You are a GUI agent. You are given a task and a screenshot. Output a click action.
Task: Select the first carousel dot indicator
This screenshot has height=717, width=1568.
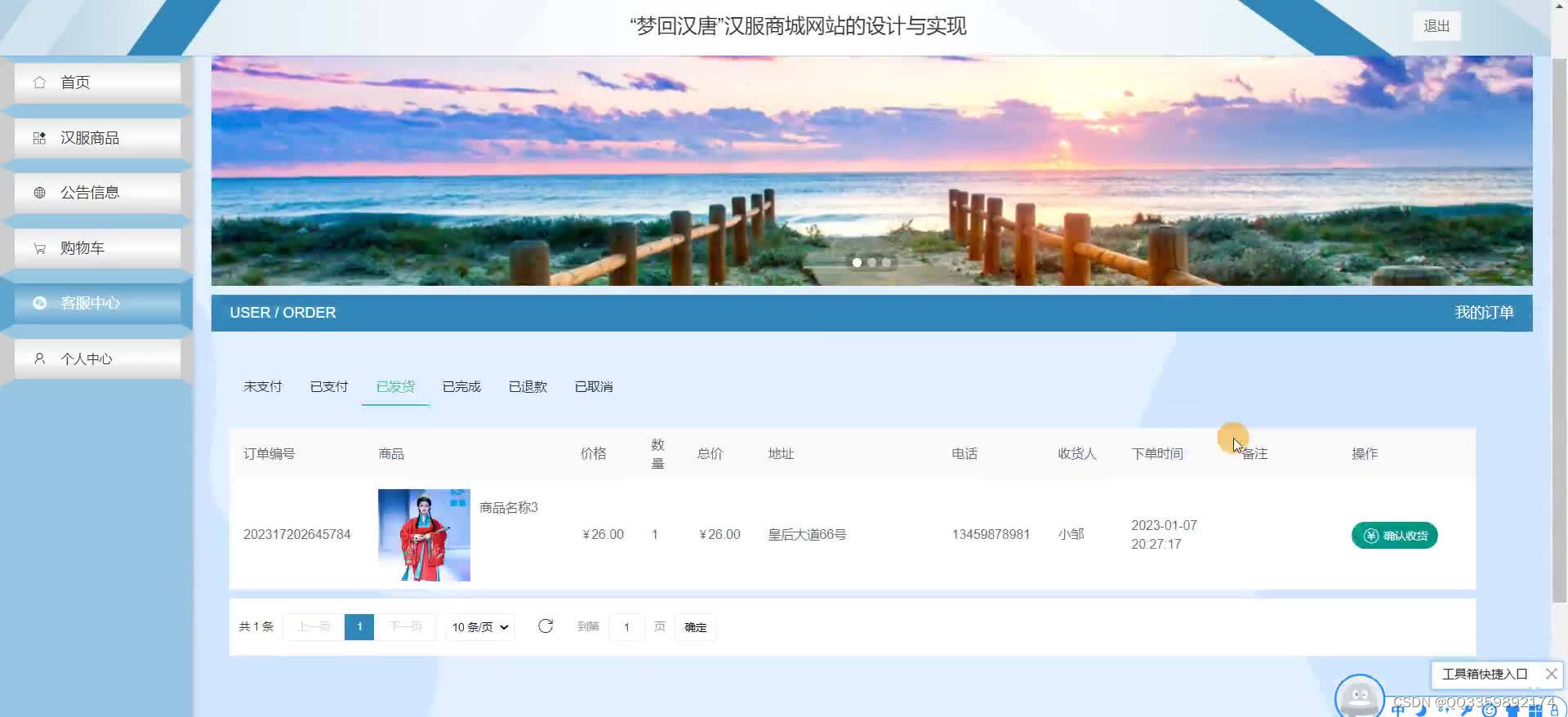[x=857, y=262]
